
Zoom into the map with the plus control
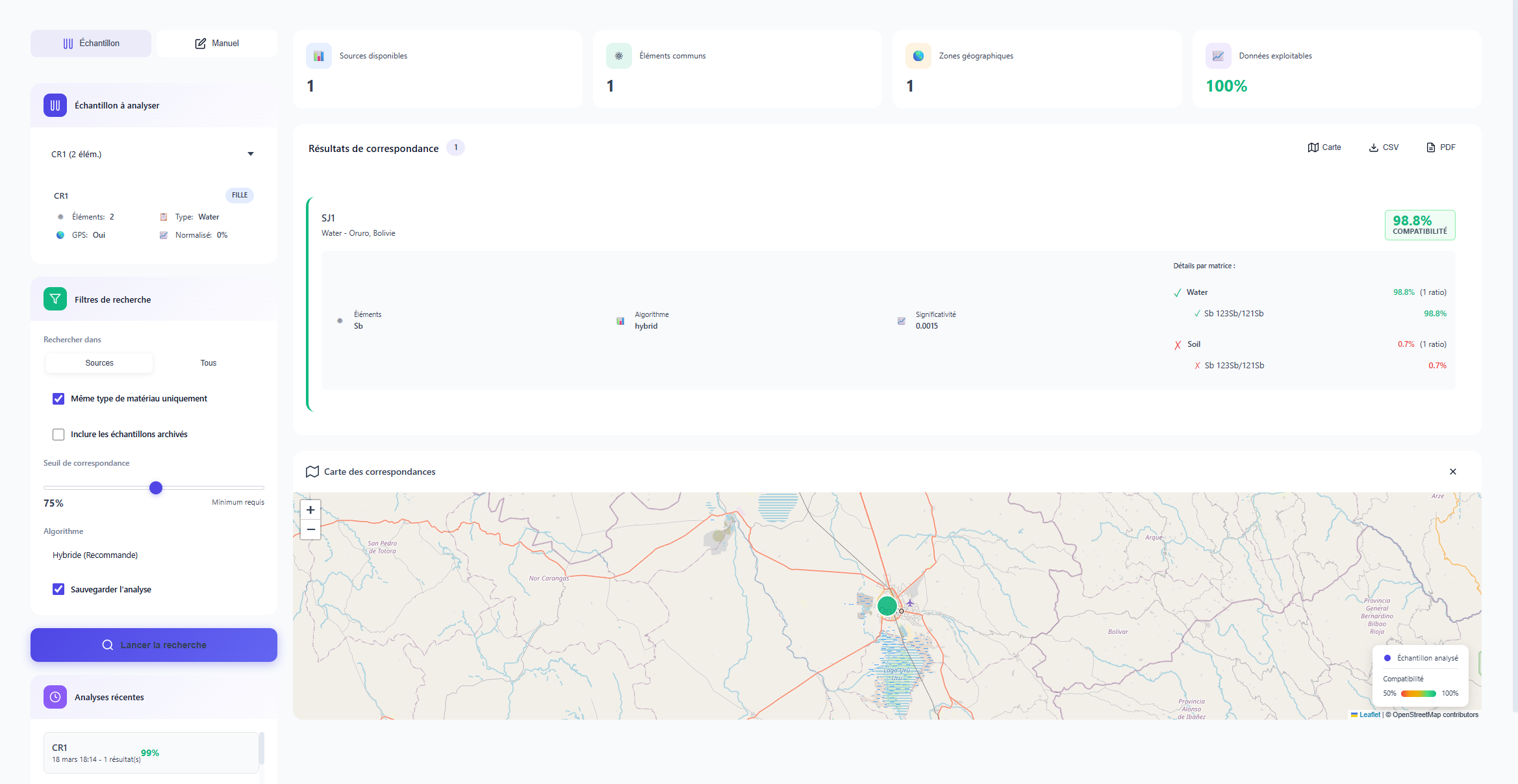[310, 510]
